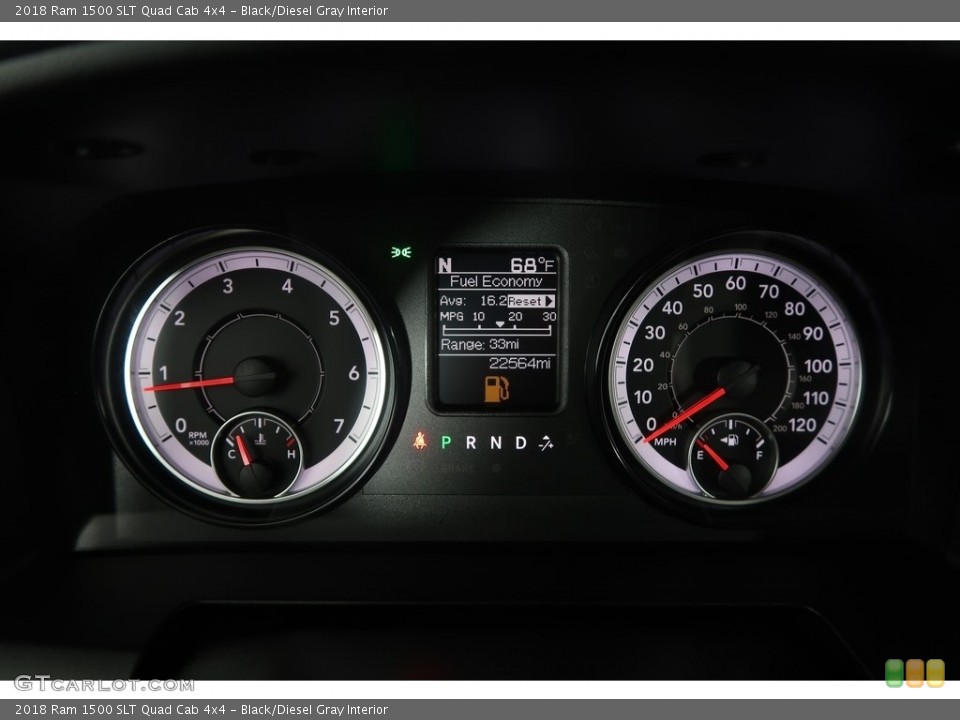Click the C label on temperature gauge
The image size is (960, 720).
click(x=231, y=454)
